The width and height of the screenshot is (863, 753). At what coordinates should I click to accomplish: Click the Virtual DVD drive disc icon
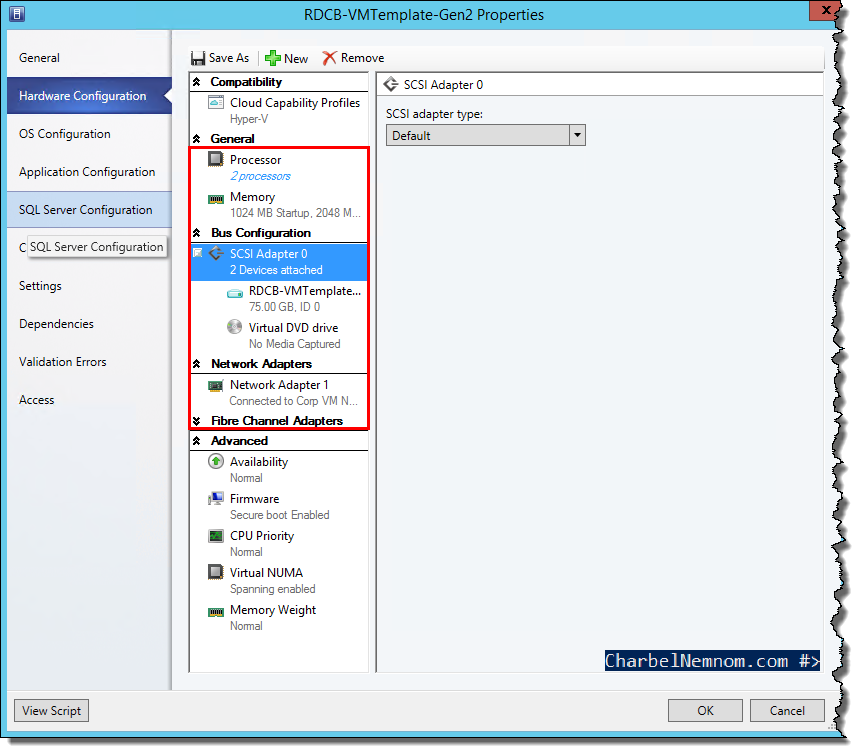234,327
